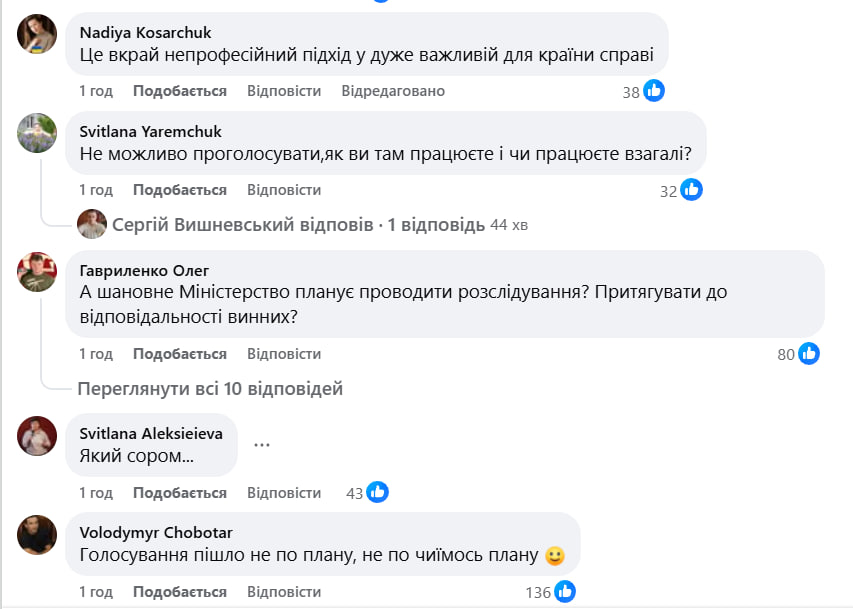This screenshot has width=853, height=609.
Task: Open Volodymyr Chobotar's profile name link
Action: [x=155, y=532]
